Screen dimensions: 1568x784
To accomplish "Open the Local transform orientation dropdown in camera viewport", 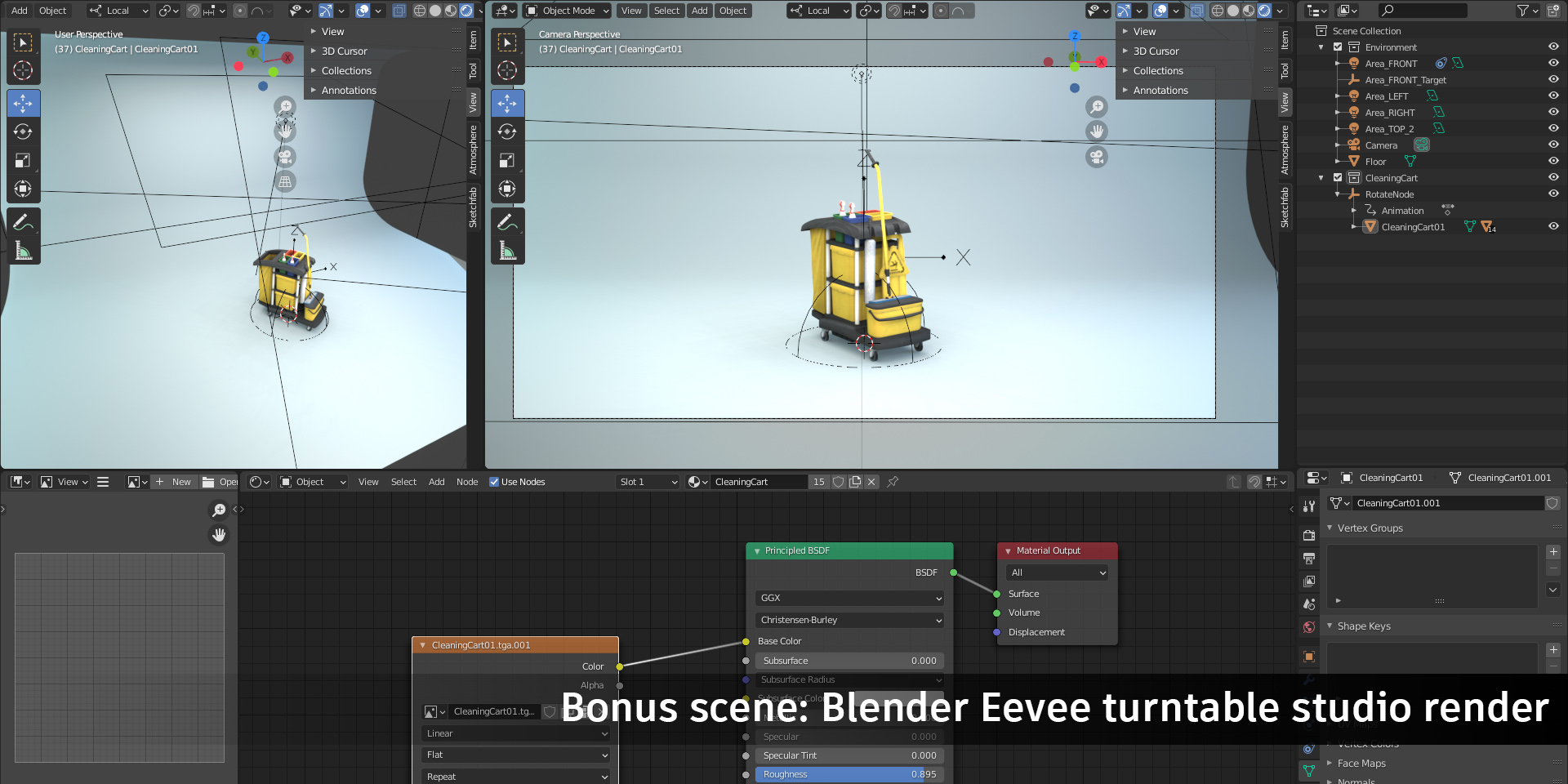I will [819, 11].
